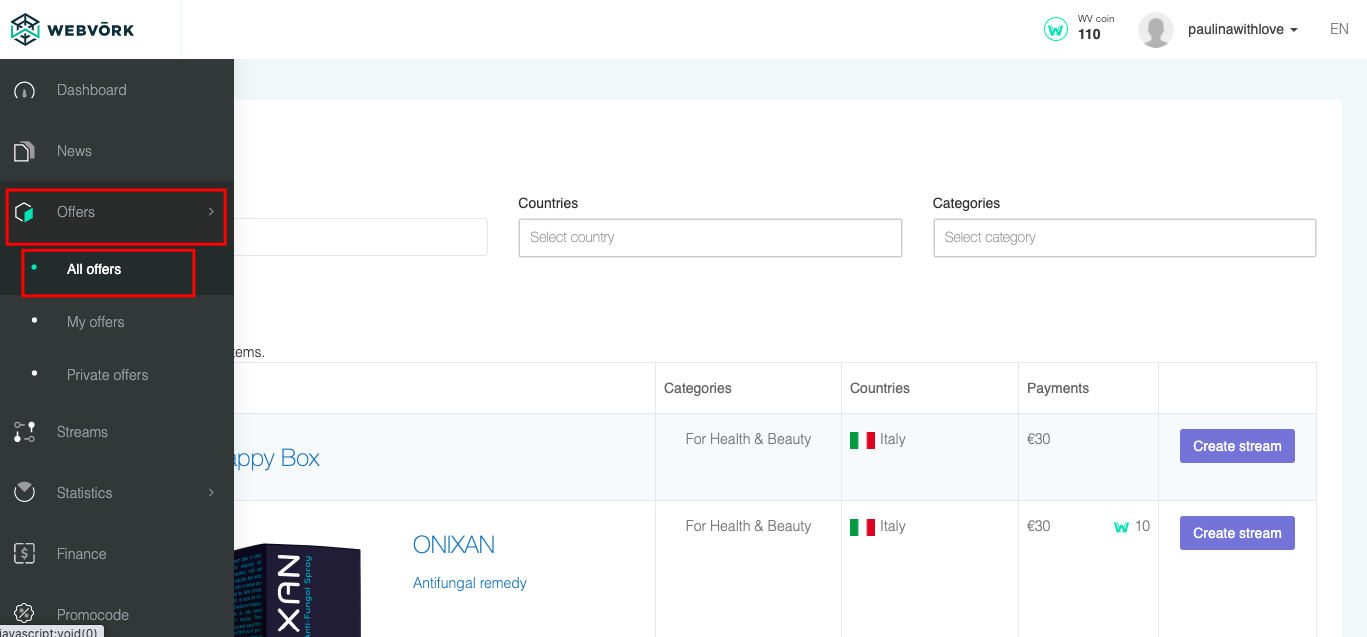This screenshot has width=1367, height=637.
Task: Click the ONIXAN product box image
Action: (297, 590)
